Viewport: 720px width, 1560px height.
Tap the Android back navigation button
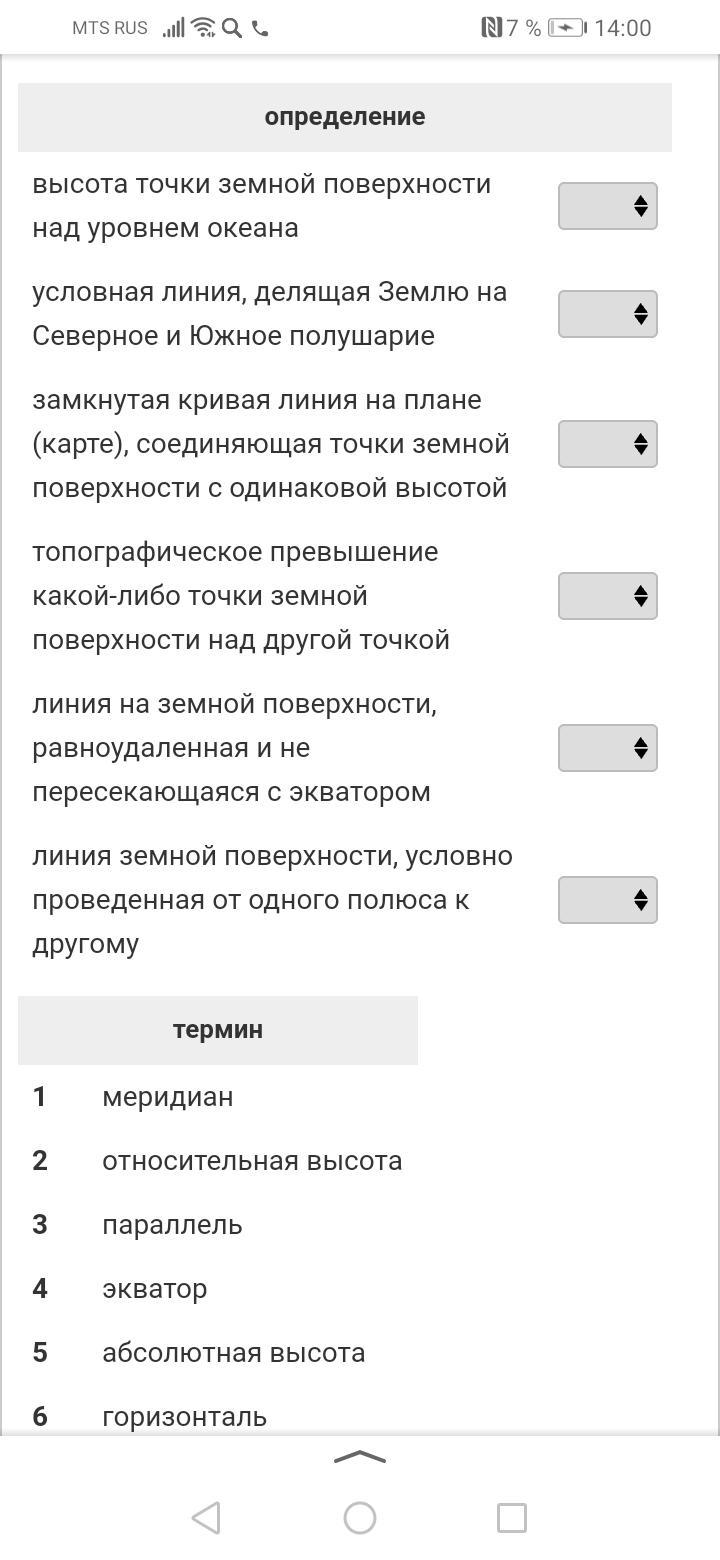(x=206, y=1518)
